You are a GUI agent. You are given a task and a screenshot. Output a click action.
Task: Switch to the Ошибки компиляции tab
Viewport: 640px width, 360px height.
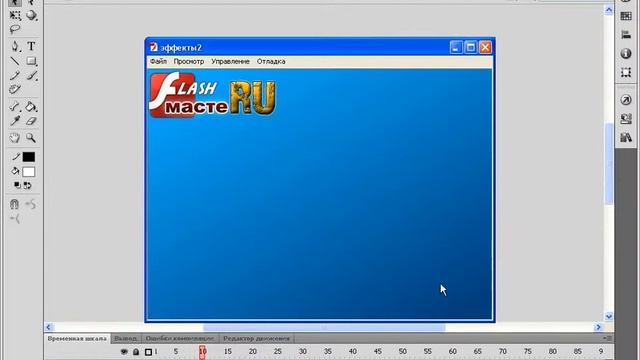pos(180,339)
